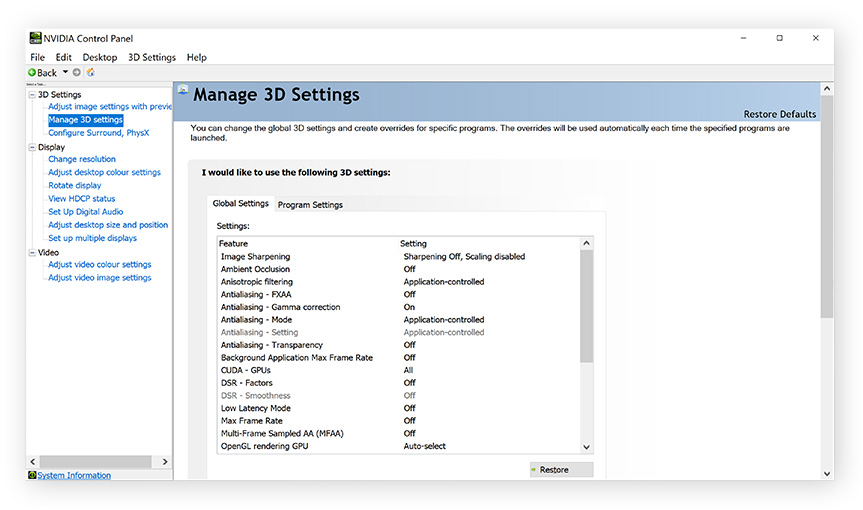
Task: Click settings list scroll up arrow
Action: tap(587, 243)
